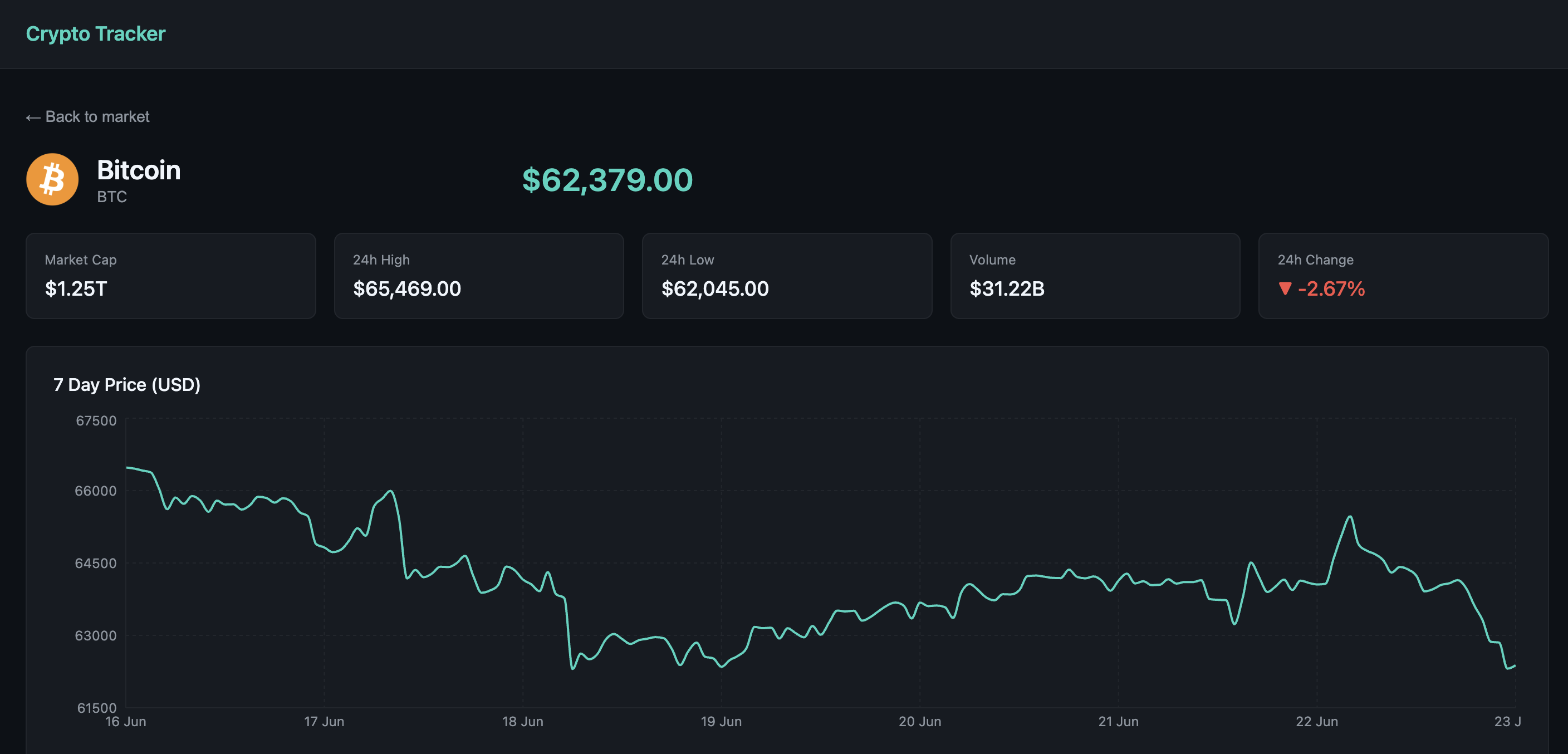The height and width of the screenshot is (754, 1568).
Task: Click the 61500 y-axis label
Action: click(x=96, y=708)
